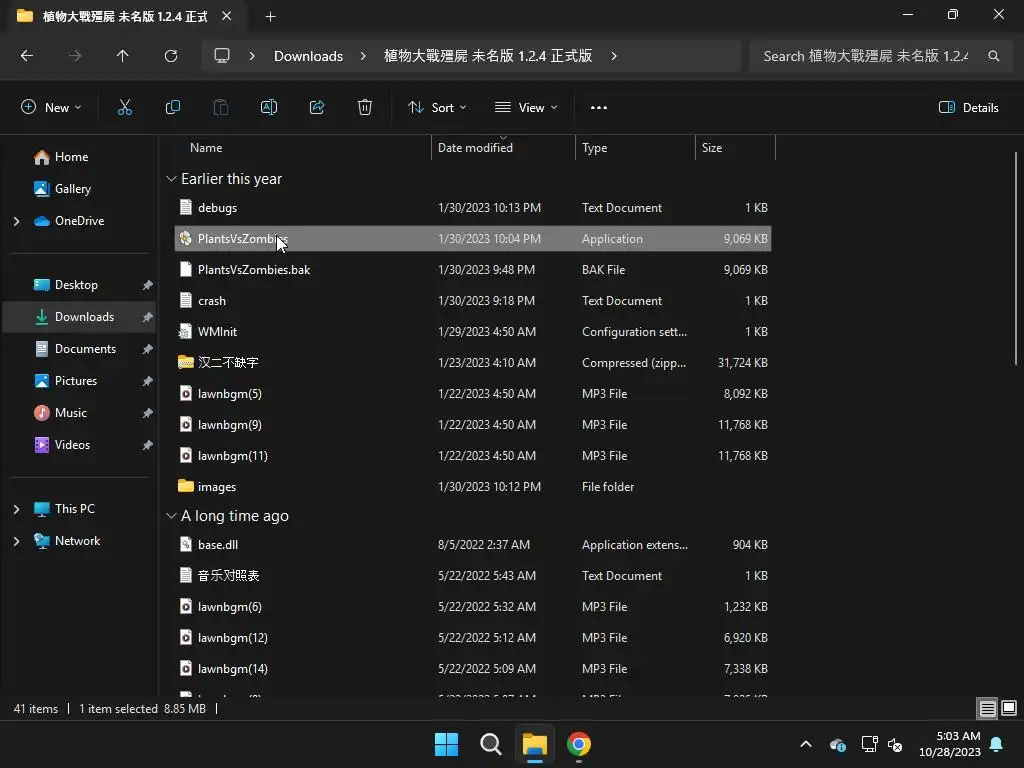This screenshot has height=768, width=1024.
Task: Open the Details pane
Action: 968,108
